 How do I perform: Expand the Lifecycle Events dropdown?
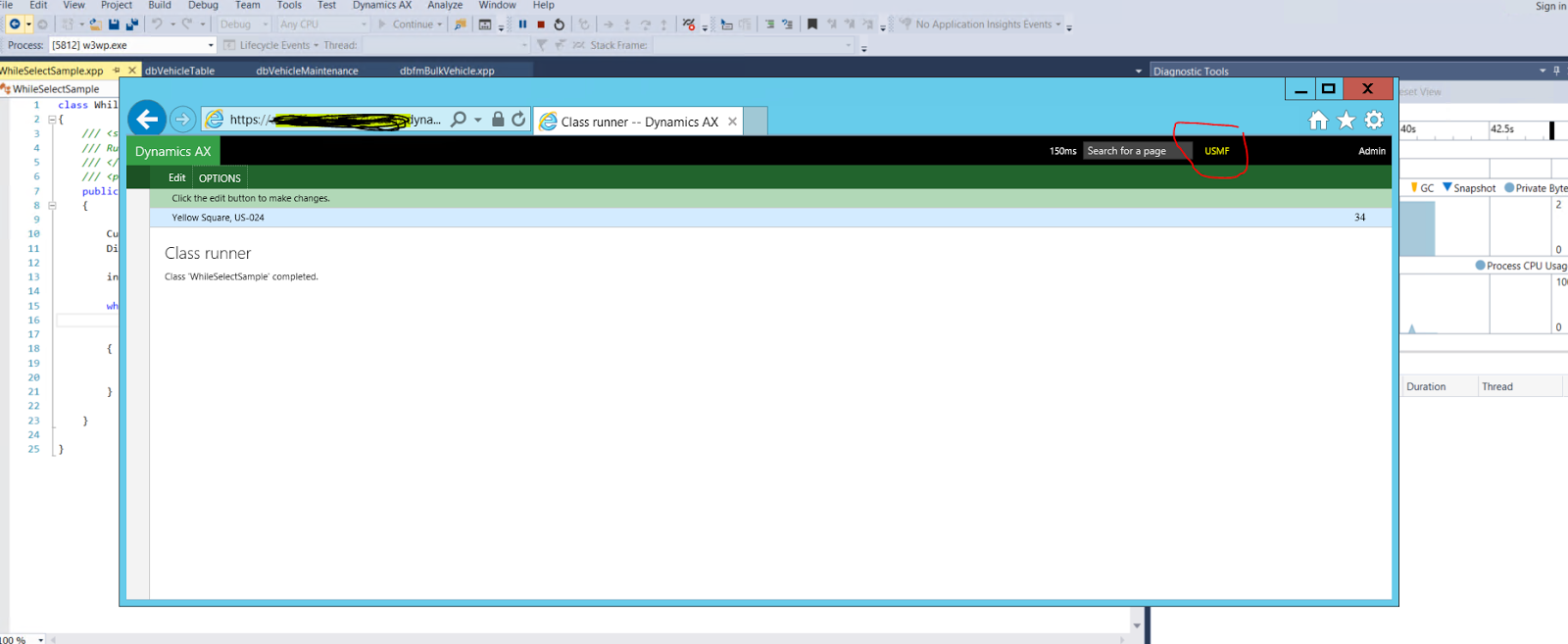(x=317, y=45)
